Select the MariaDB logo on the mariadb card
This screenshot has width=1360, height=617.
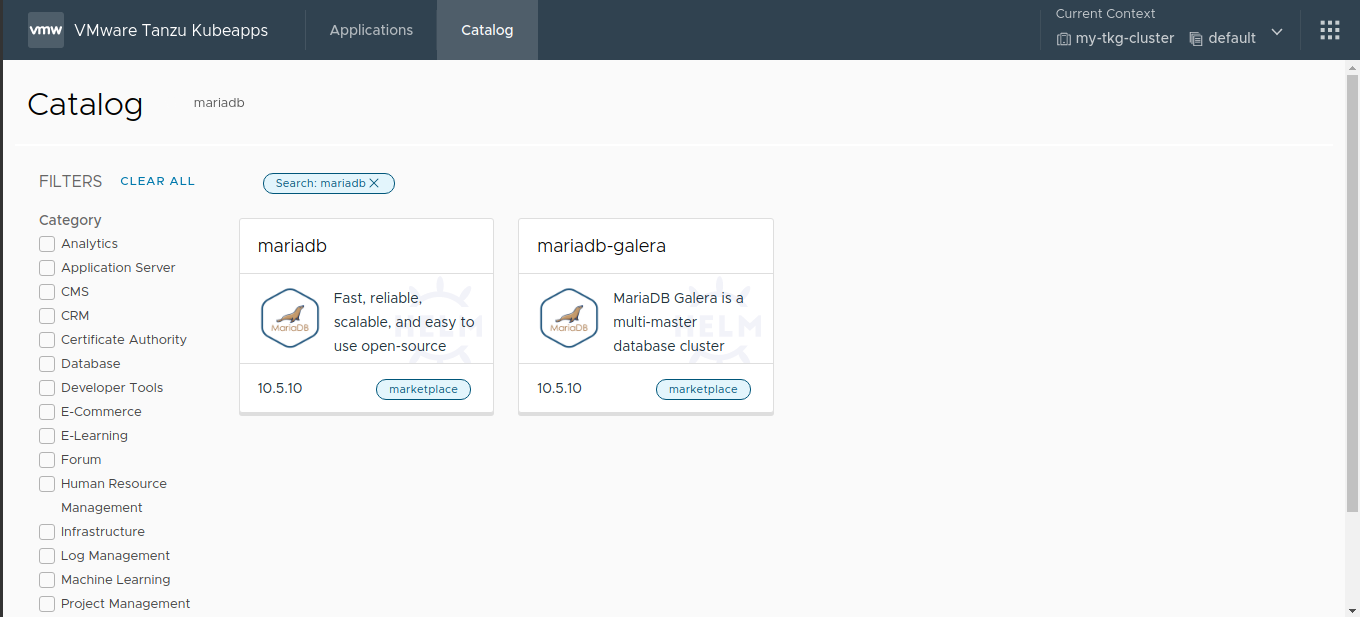coord(290,319)
